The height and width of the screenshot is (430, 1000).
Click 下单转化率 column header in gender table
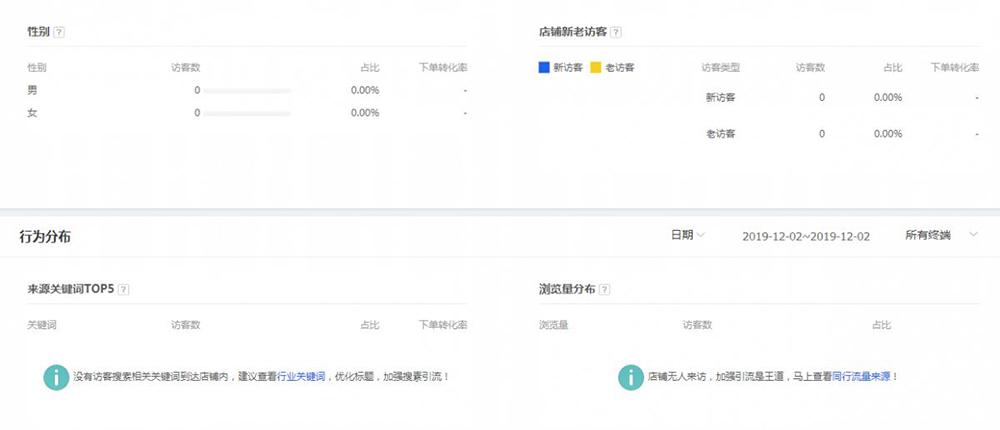tap(442, 68)
